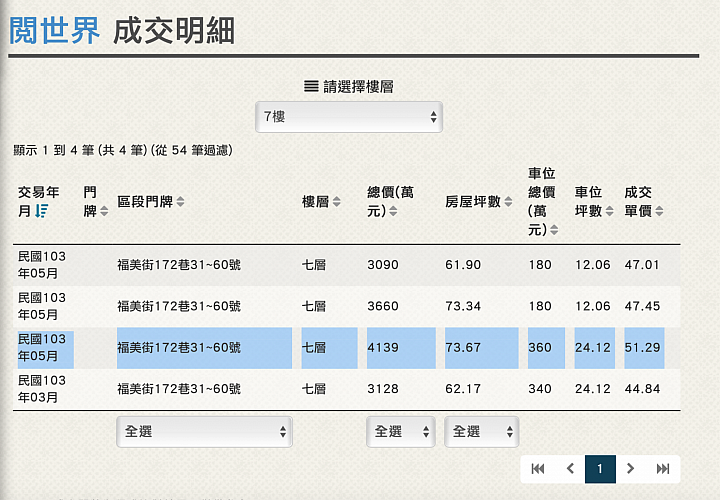Go to last page of results
The width and height of the screenshot is (720, 500).
(663, 469)
